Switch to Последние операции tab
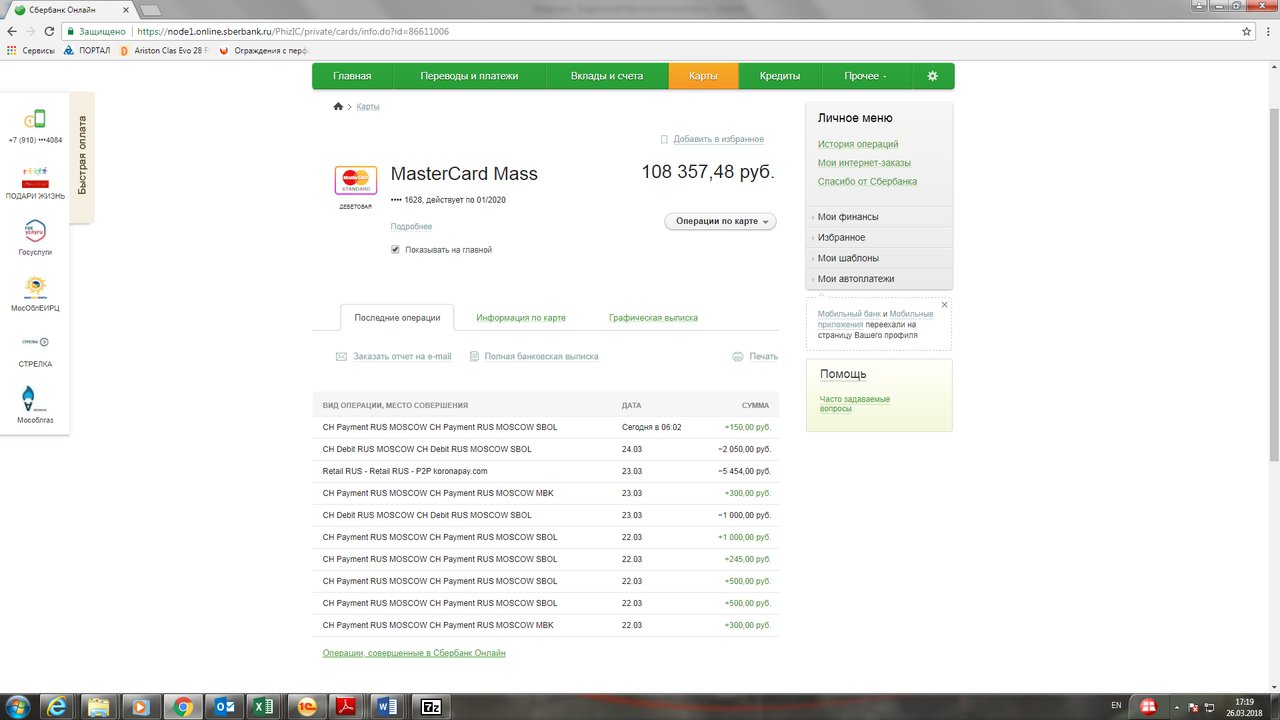Viewport: 1280px width, 720px height. 397,318
